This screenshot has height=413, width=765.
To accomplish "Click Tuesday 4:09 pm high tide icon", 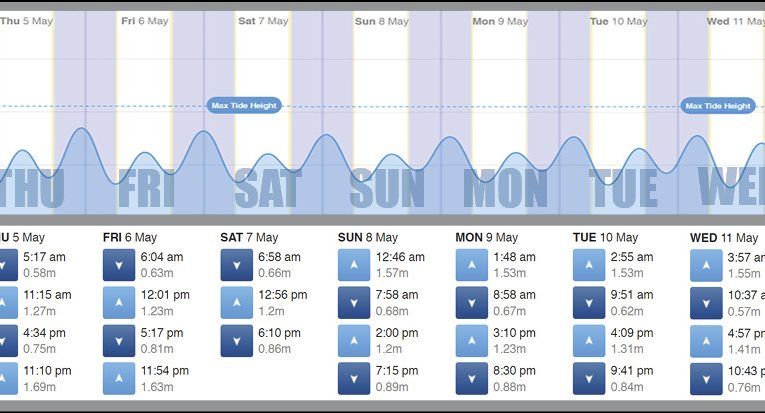I will point(589,340).
